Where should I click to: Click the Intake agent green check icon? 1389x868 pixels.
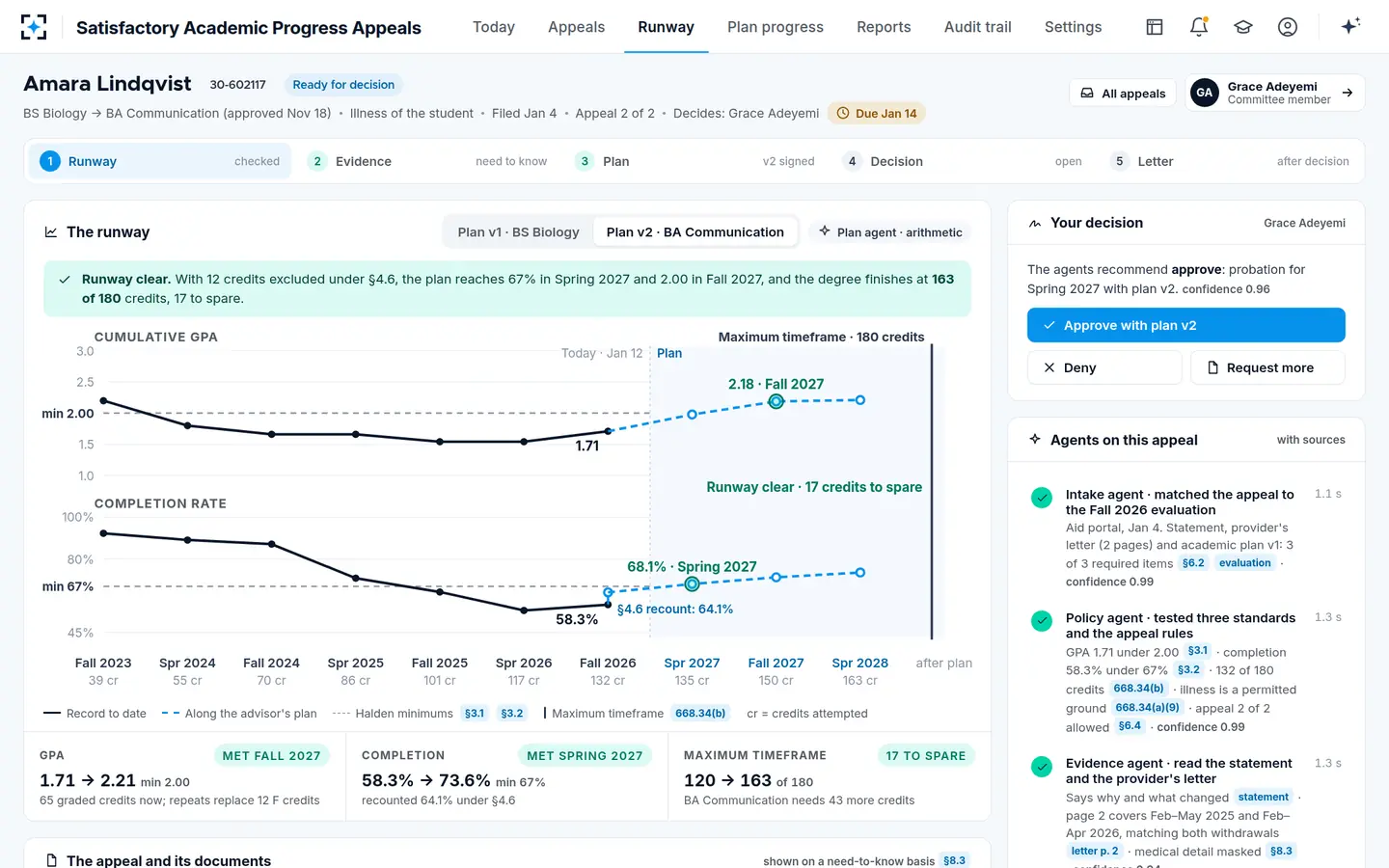click(1042, 498)
